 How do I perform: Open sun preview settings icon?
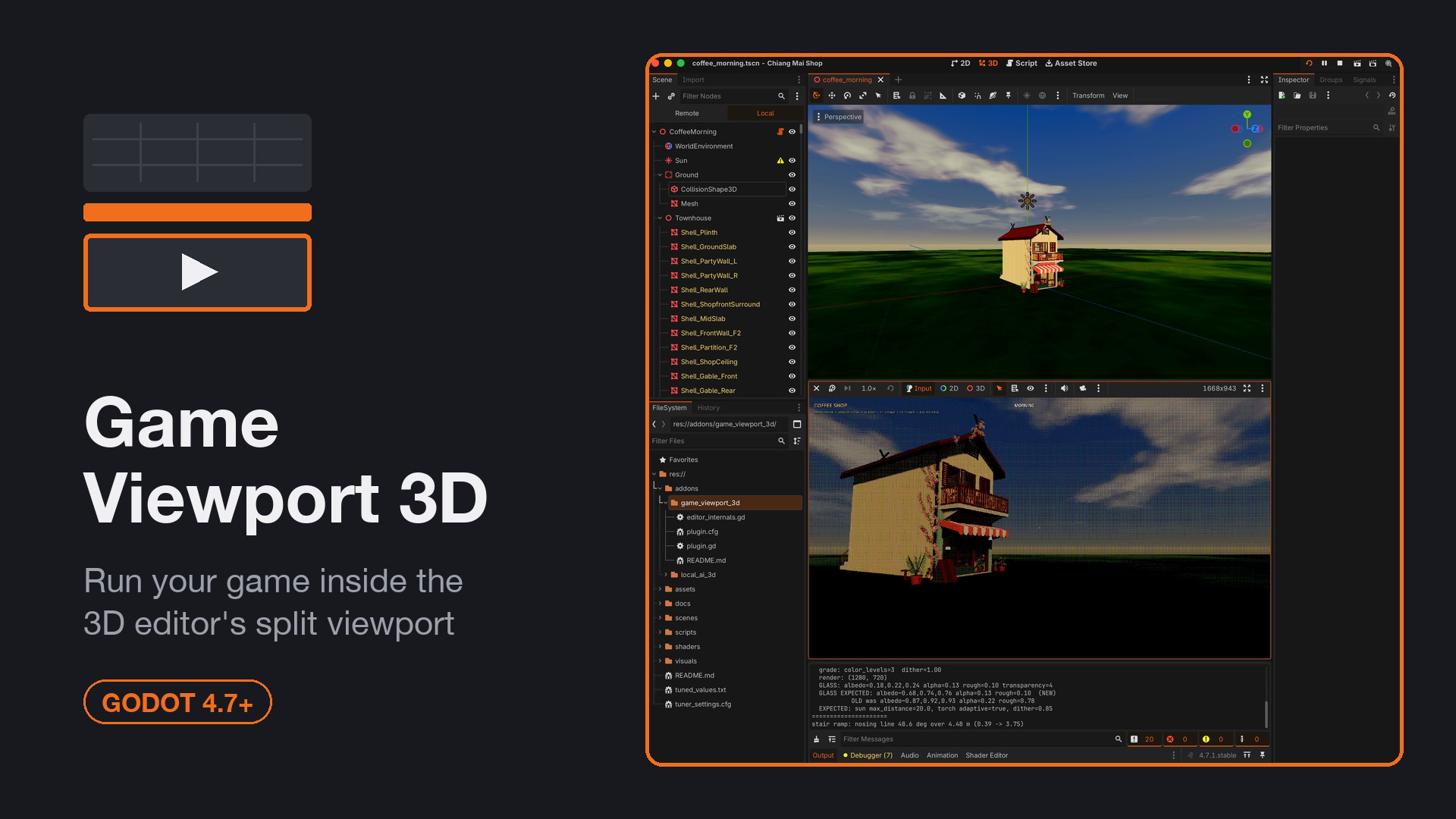click(x=1027, y=96)
